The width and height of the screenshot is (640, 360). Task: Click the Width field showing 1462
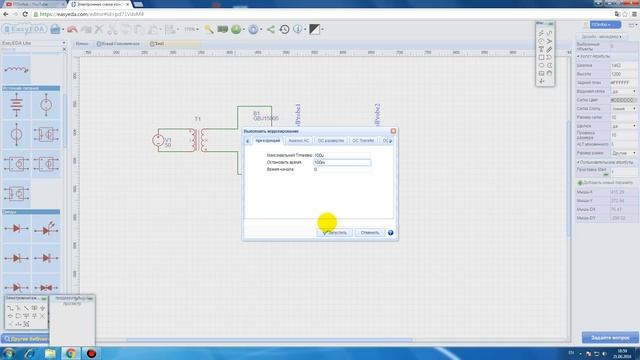coord(624,65)
